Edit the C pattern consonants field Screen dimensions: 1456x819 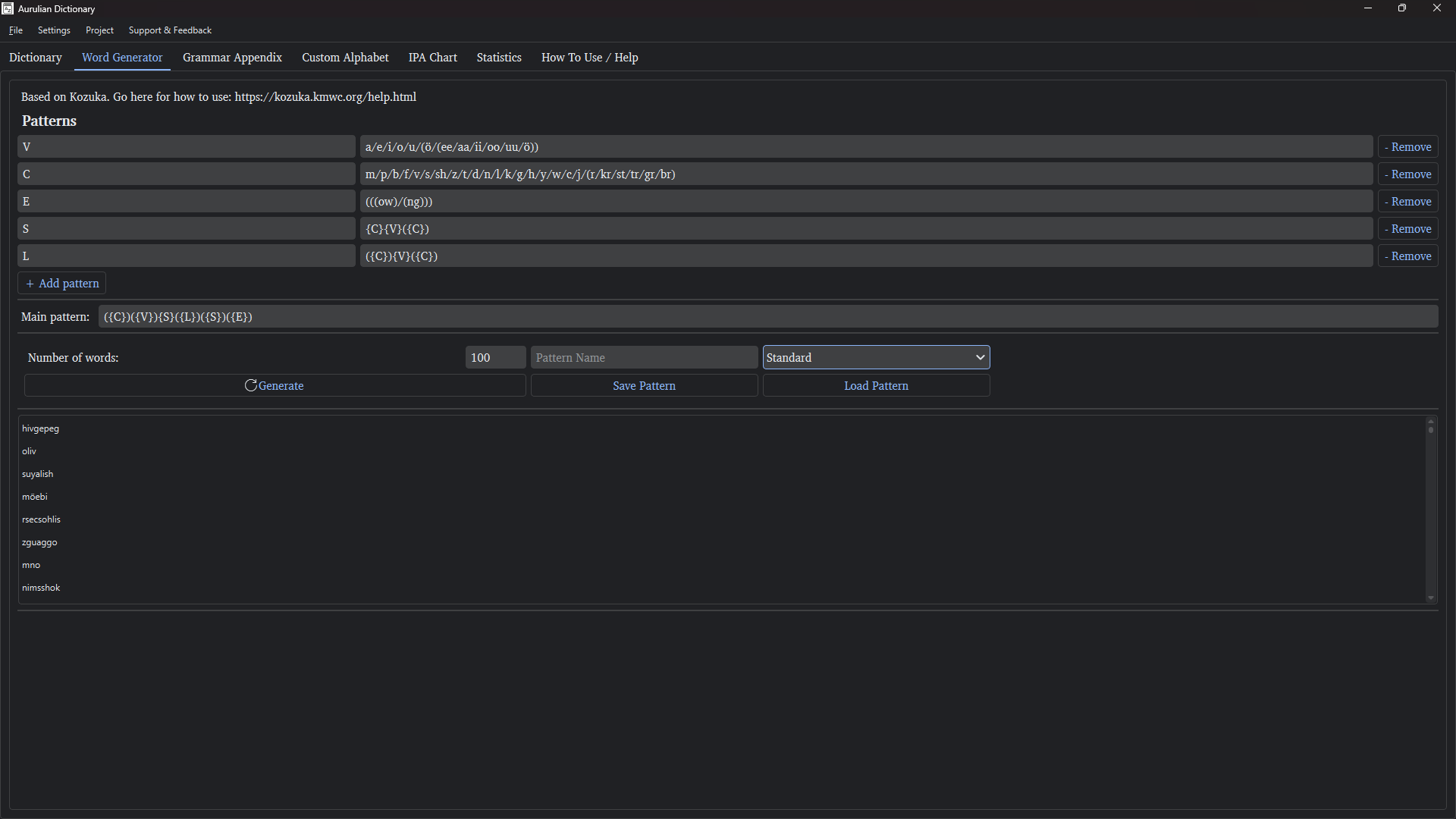pyautogui.click(x=866, y=174)
